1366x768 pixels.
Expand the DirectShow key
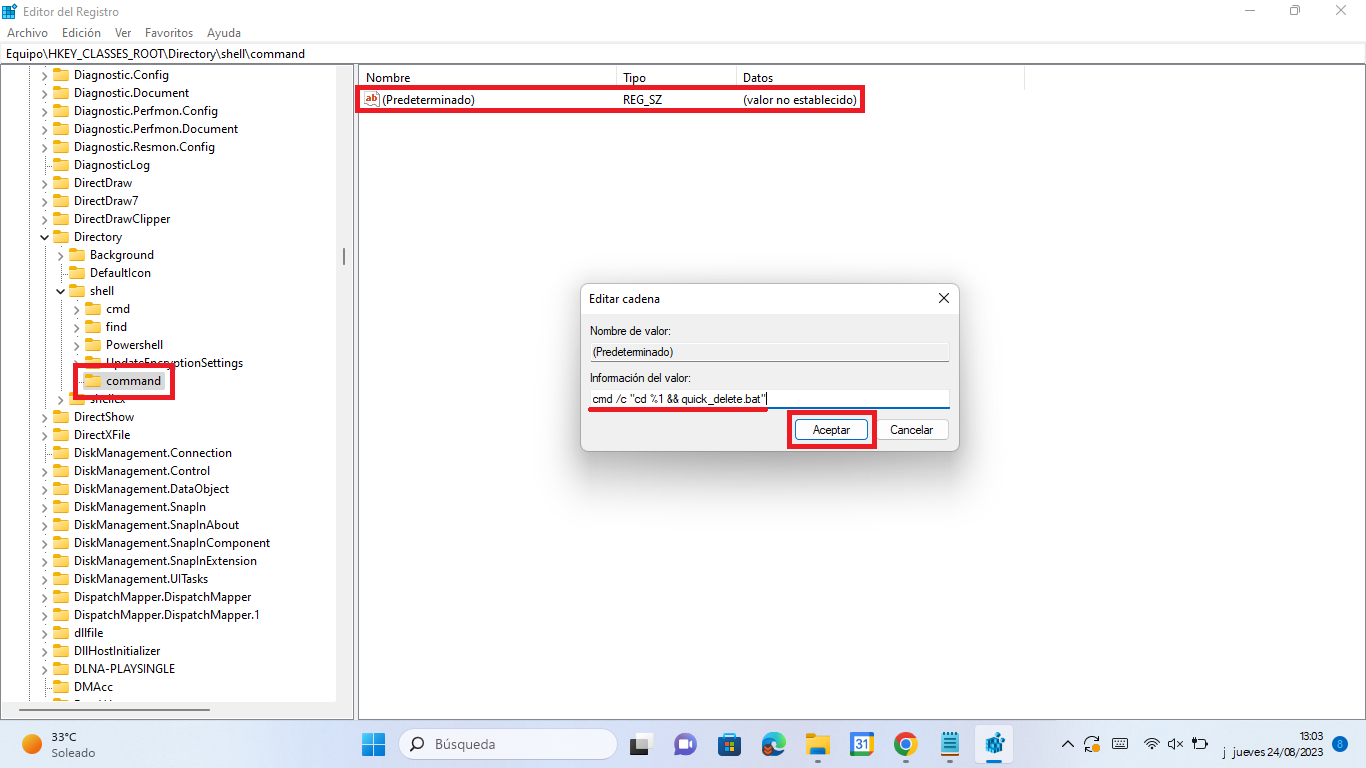44,417
